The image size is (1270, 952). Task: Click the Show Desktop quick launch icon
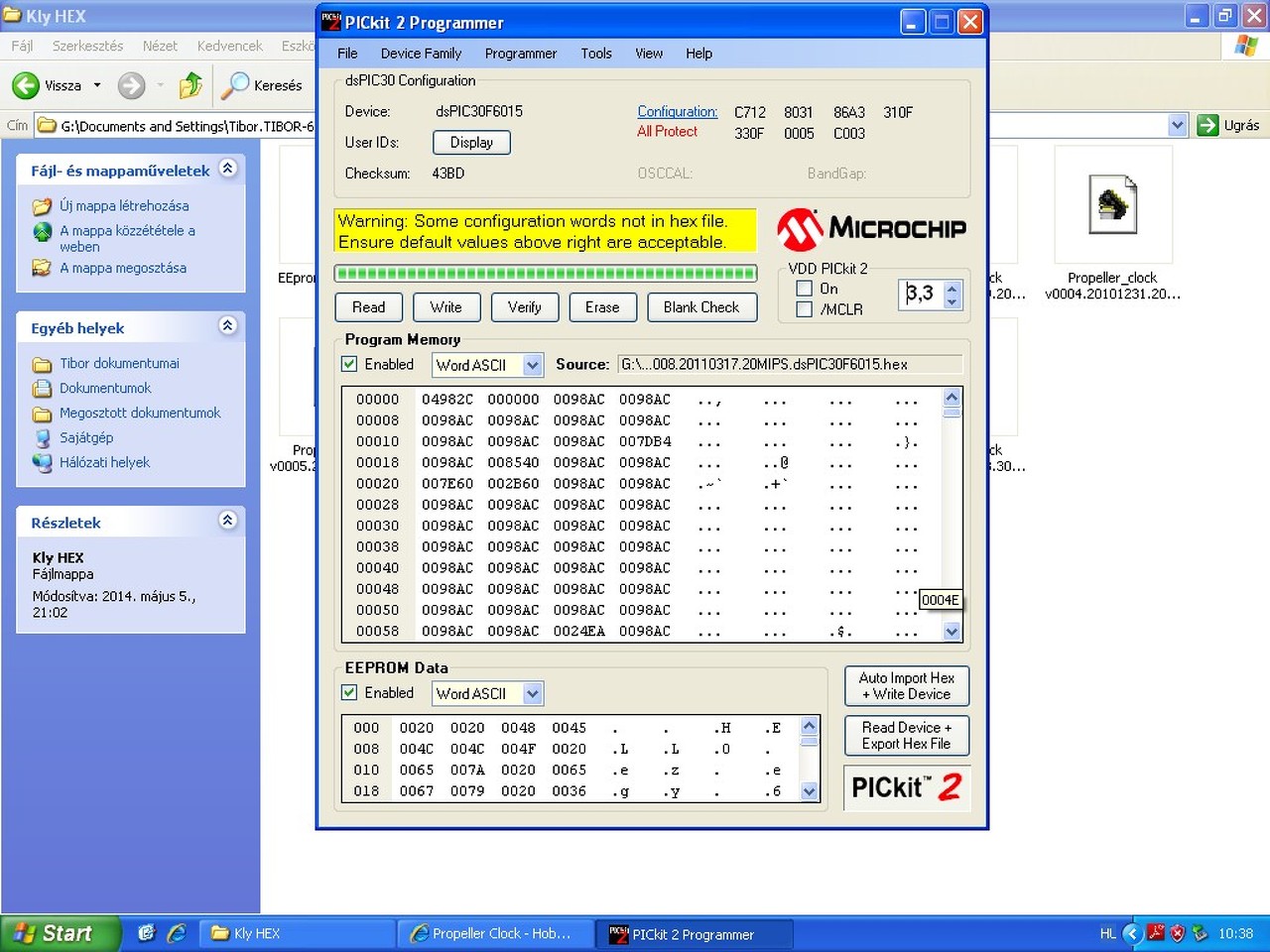tap(147, 933)
